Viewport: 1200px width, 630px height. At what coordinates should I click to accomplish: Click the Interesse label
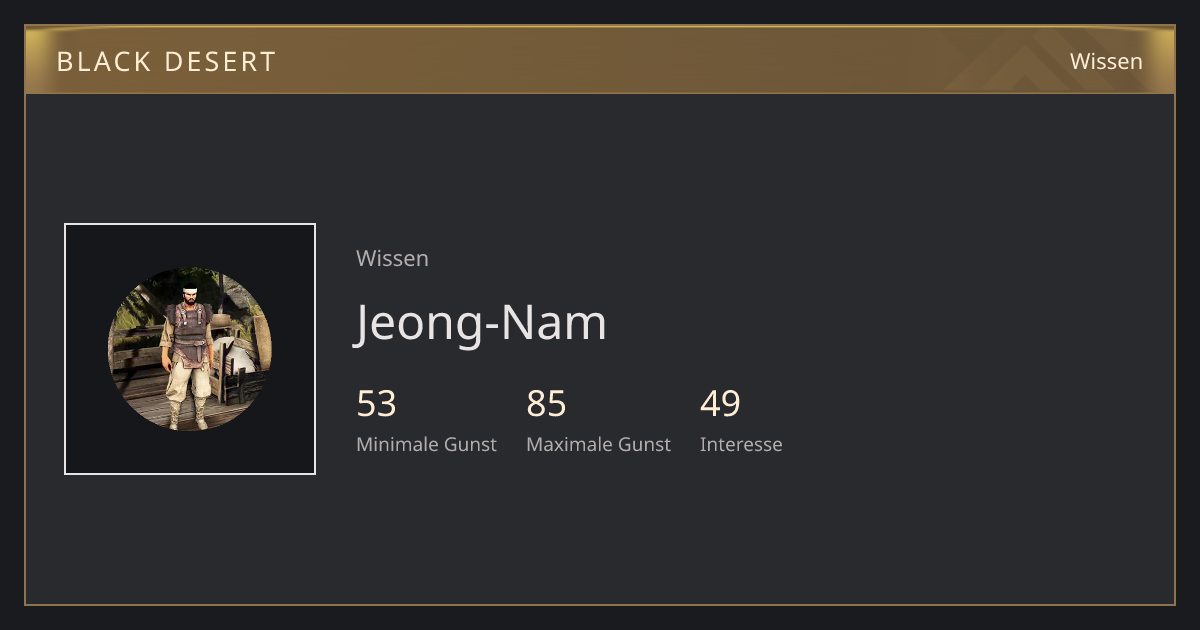tap(741, 444)
